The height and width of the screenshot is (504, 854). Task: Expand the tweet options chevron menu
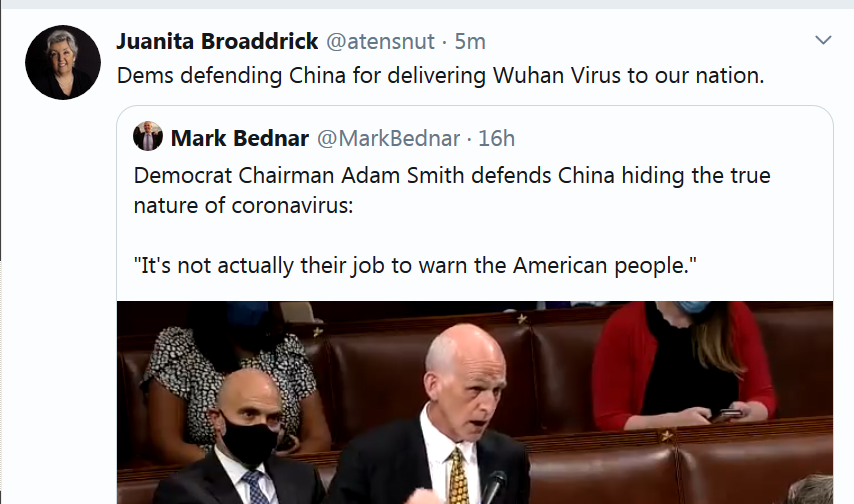point(823,40)
